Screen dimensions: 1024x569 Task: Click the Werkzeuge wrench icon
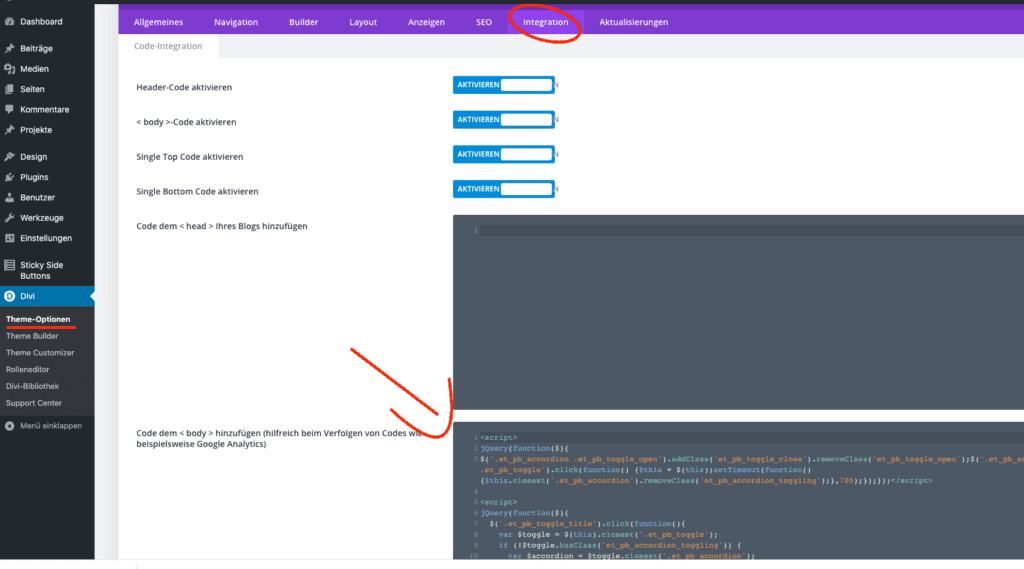tap(10, 217)
